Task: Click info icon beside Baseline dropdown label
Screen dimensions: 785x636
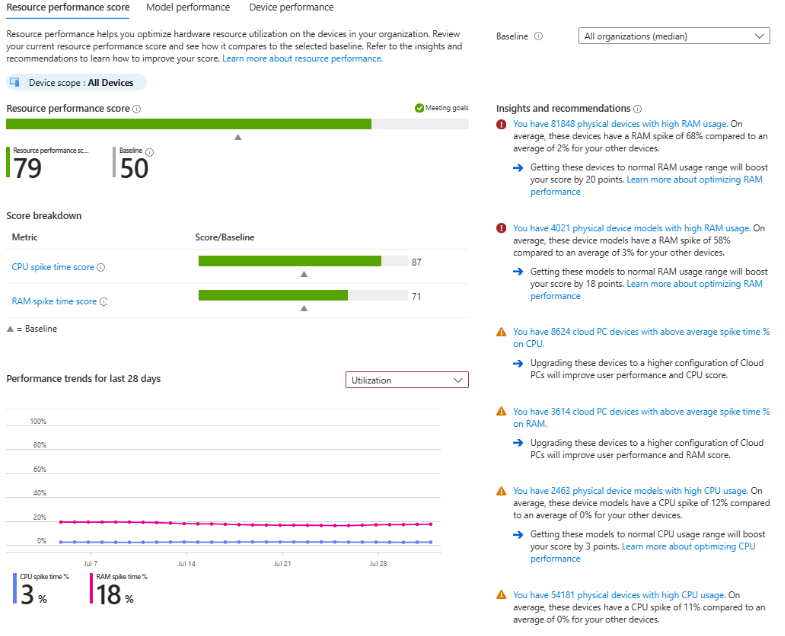Action: (x=539, y=36)
